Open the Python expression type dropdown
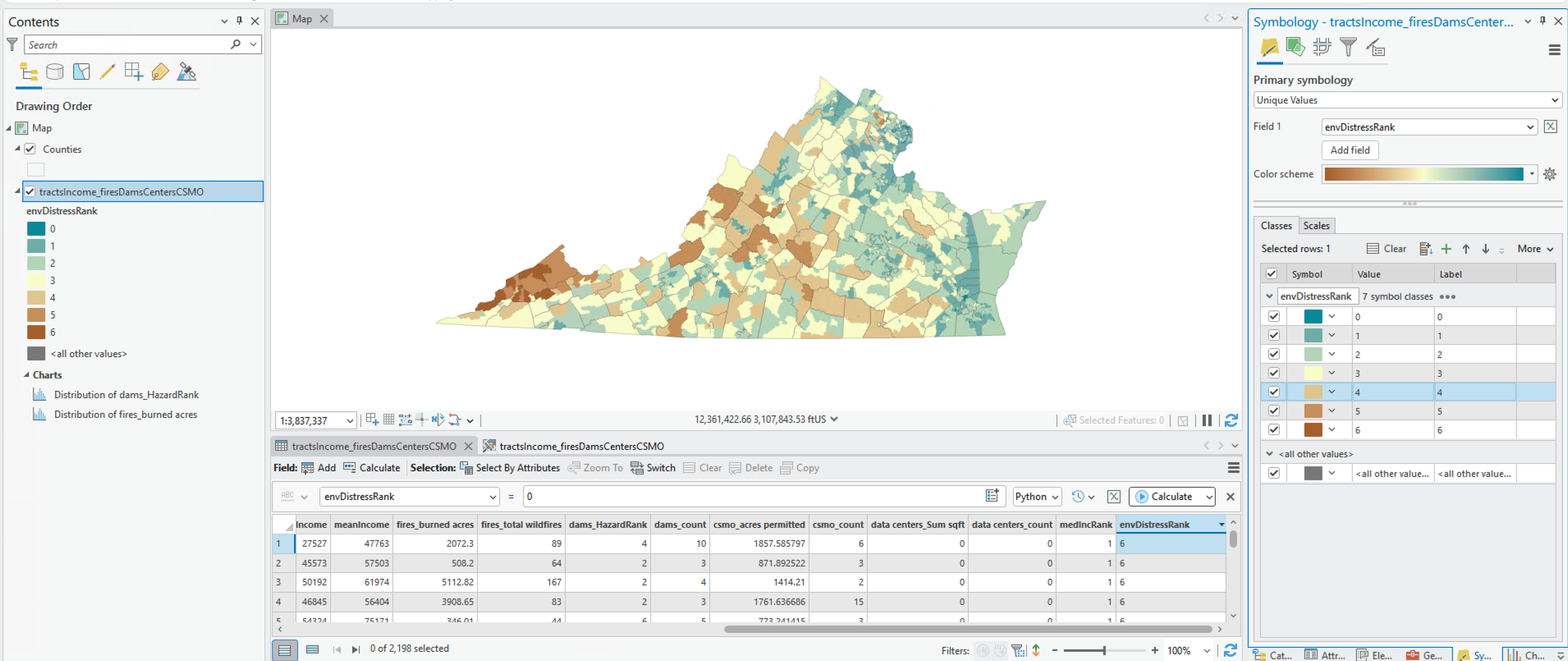Screen dimensions: 1568x661 tap(1037, 497)
